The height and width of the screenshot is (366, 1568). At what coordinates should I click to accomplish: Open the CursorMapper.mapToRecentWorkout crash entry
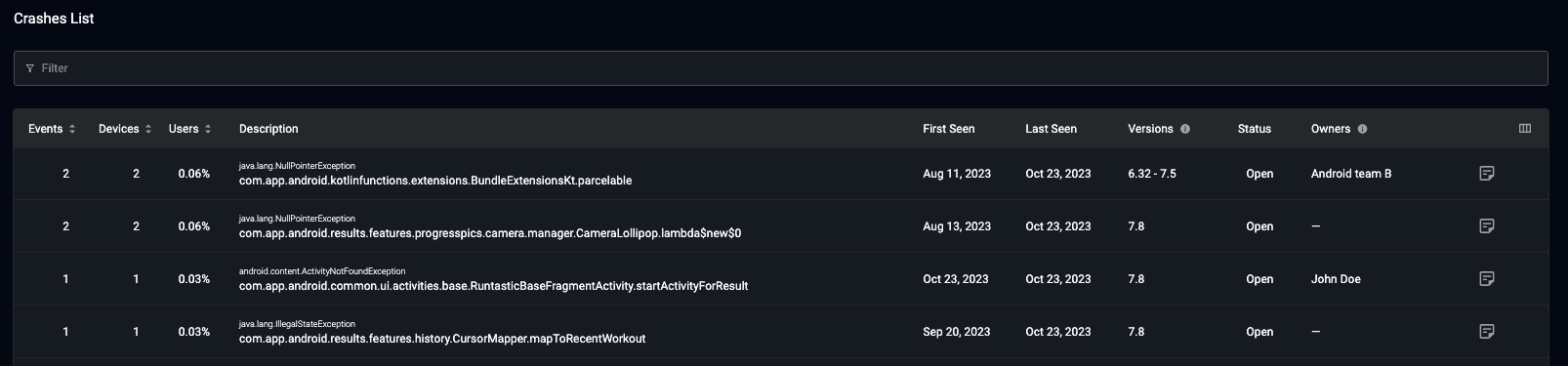pyautogui.click(x=442, y=339)
